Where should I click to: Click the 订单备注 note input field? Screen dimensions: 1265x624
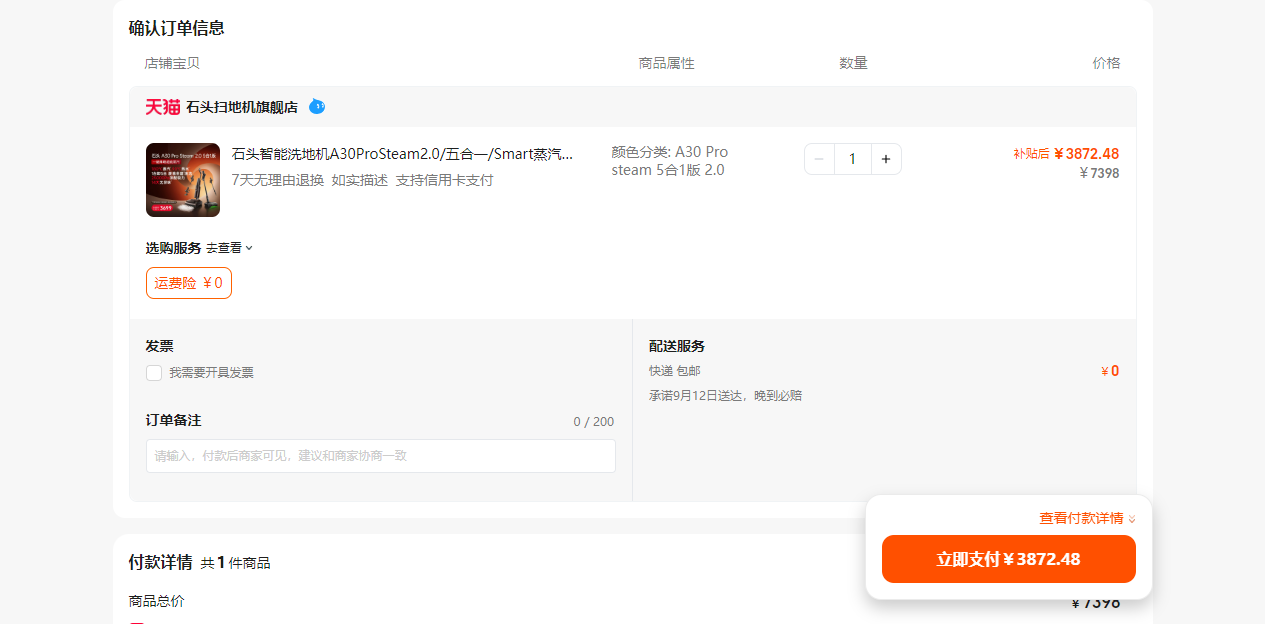[381, 456]
